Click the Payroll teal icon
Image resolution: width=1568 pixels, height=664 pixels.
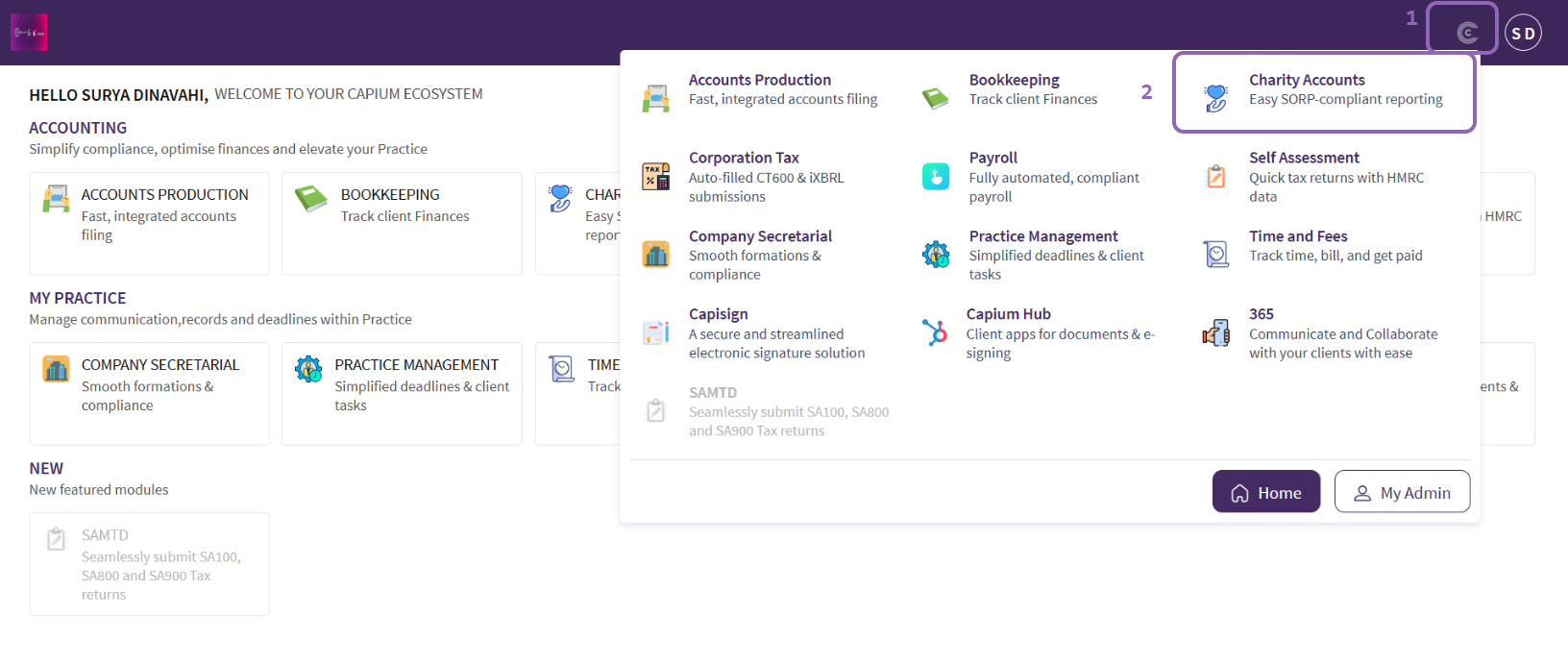pyautogui.click(x=936, y=176)
